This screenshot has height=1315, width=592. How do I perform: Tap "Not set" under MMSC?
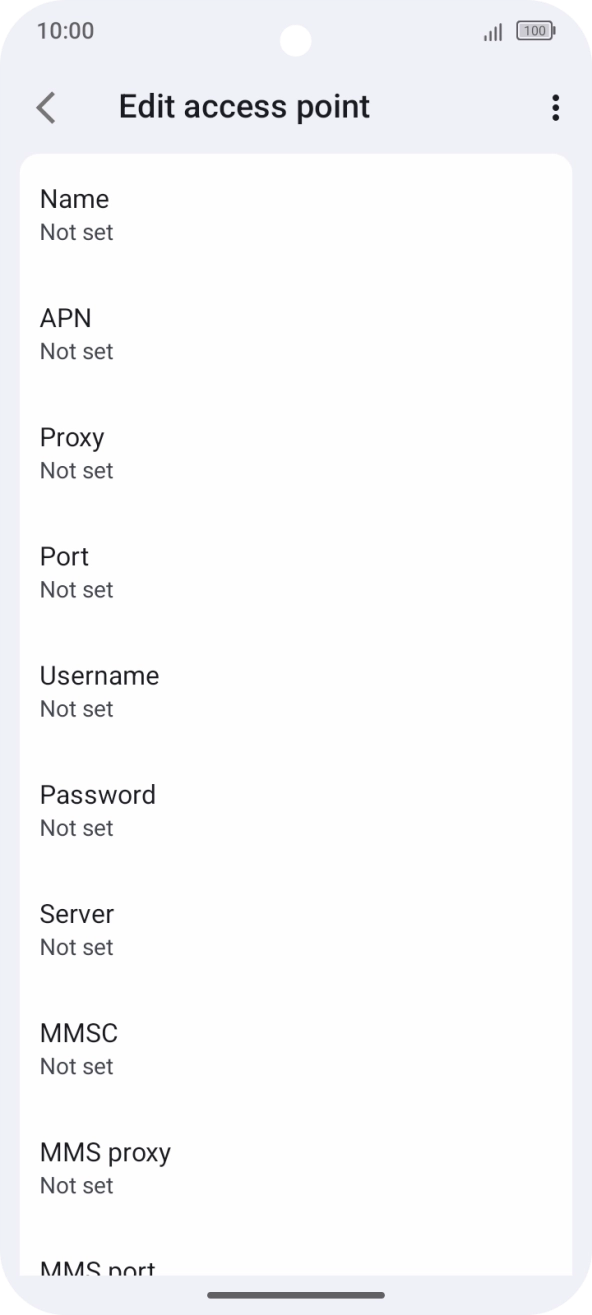77,1066
